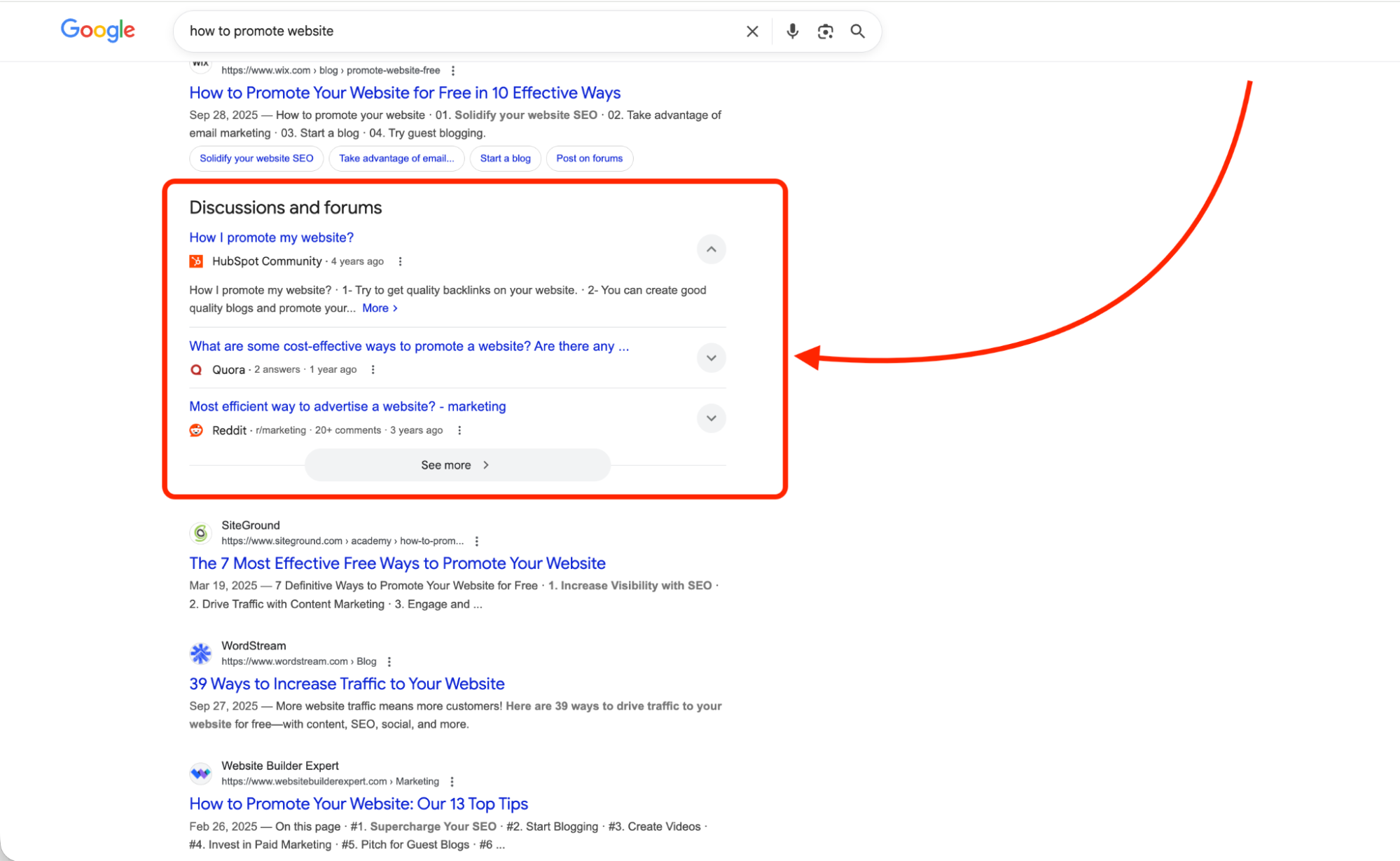Click the Quora favicon
The image size is (1400, 861).
click(x=196, y=369)
